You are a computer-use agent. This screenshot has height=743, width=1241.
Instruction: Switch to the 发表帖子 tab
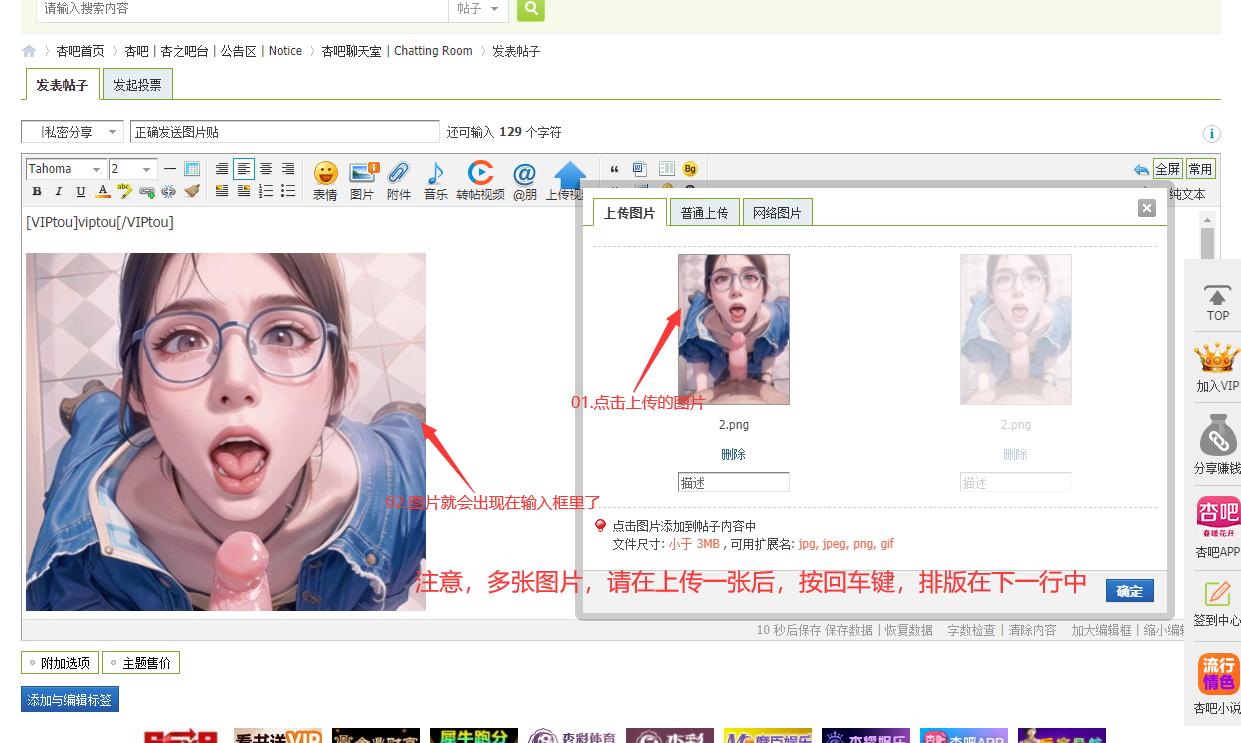[62, 85]
